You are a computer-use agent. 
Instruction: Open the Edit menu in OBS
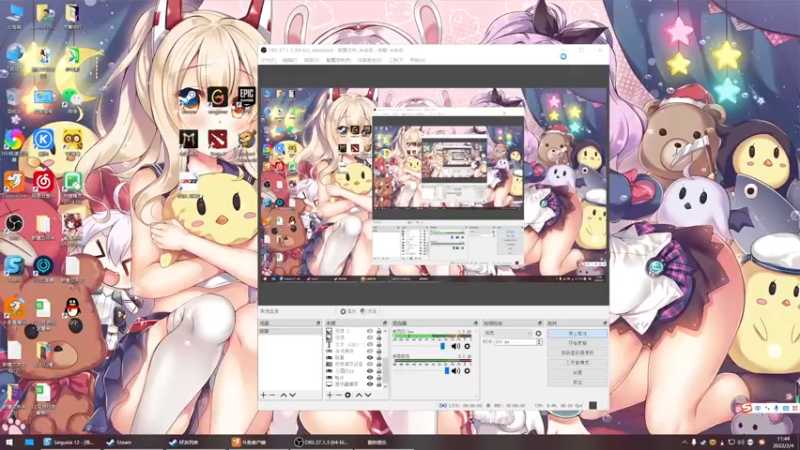coord(289,60)
